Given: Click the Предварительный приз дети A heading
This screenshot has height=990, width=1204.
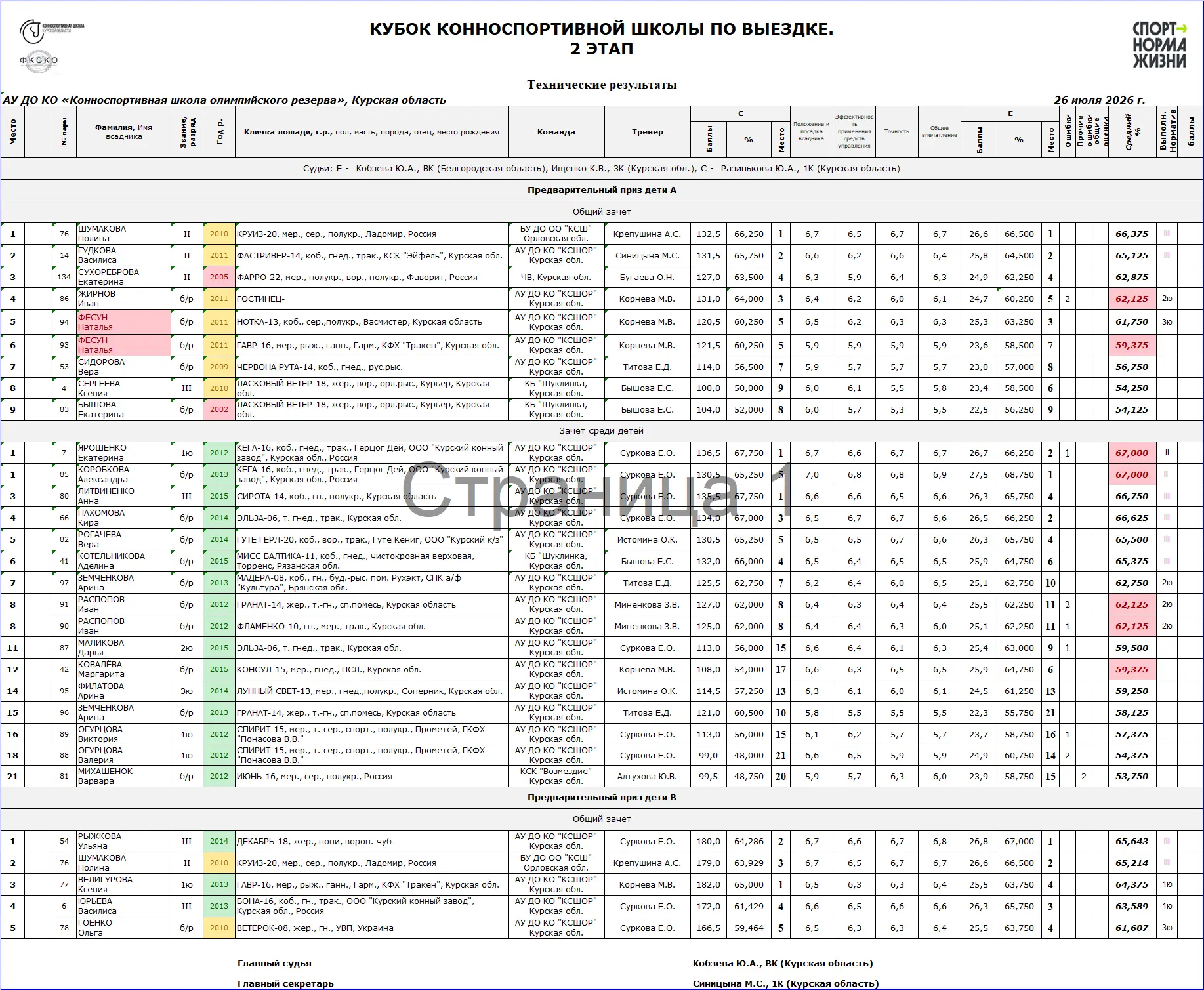Looking at the screenshot, I should coord(602,190).
